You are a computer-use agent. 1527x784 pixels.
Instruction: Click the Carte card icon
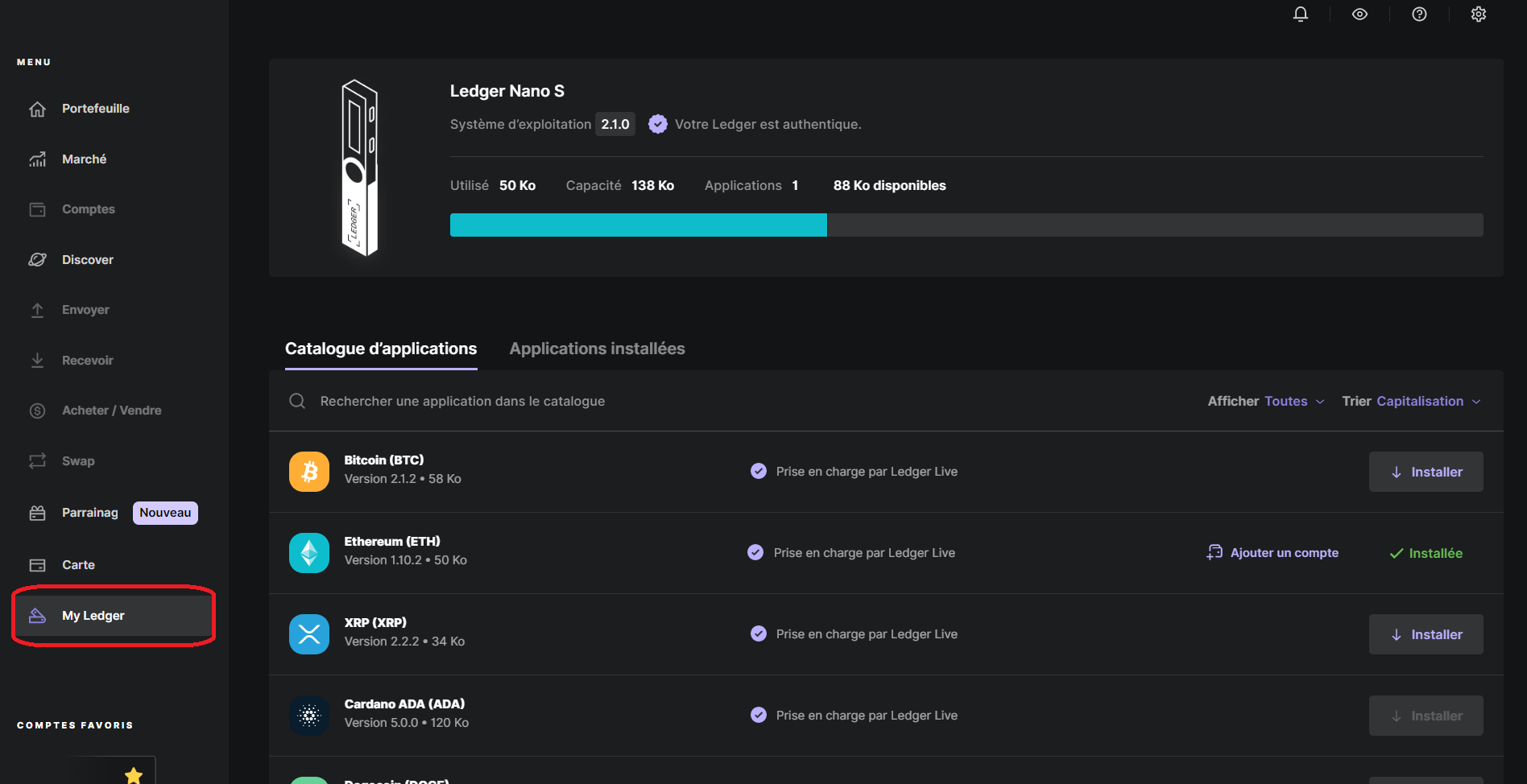38,565
